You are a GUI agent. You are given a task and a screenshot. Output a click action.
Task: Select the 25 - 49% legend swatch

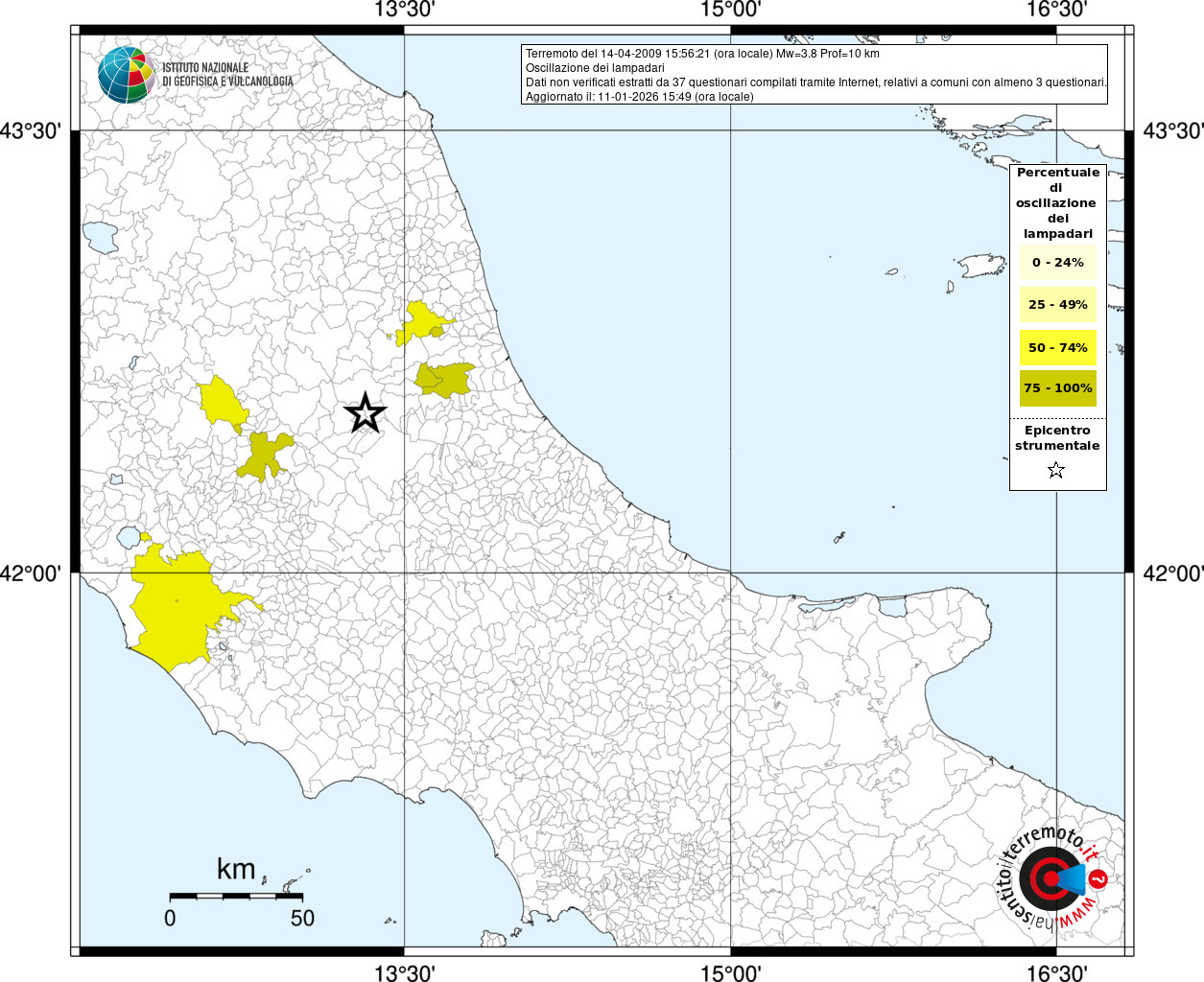1057,305
